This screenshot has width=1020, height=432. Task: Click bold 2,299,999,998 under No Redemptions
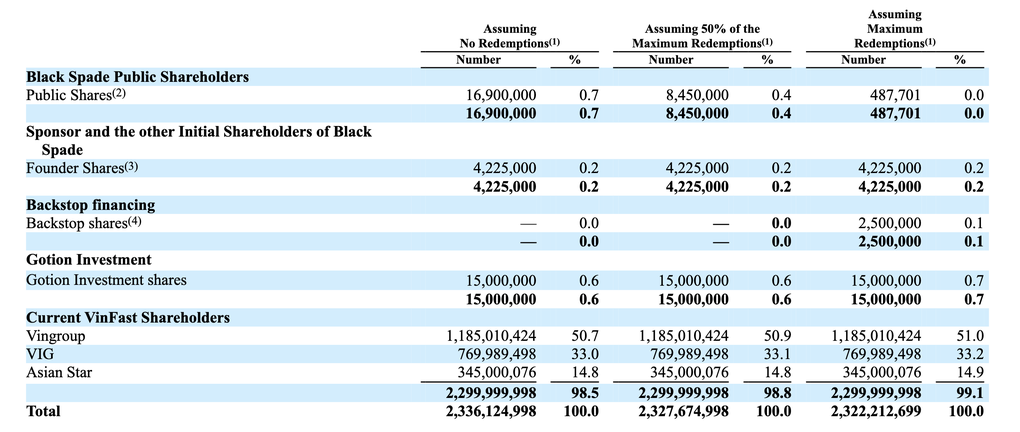click(x=491, y=393)
